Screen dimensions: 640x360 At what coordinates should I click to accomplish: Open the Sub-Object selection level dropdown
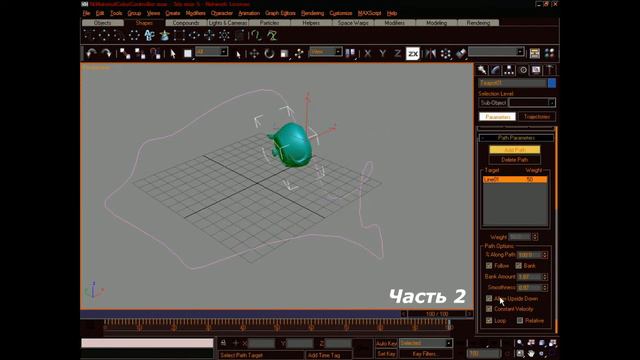[x=551, y=103]
